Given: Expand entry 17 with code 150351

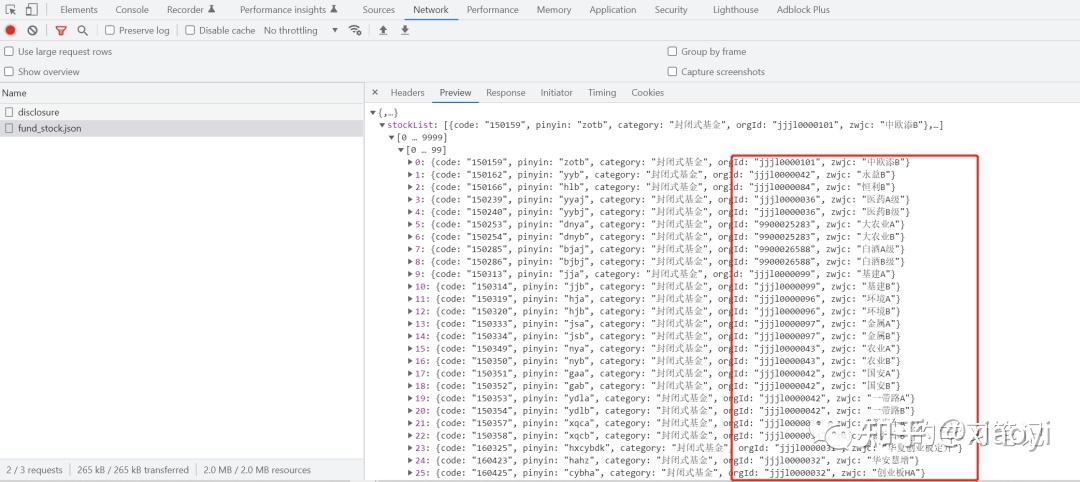Looking at the screenshot, I should [x=411, y=374].
